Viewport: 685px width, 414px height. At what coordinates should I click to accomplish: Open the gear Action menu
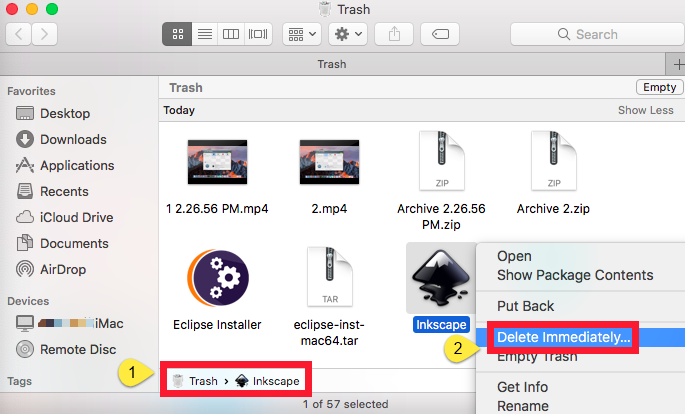point(348,34)
